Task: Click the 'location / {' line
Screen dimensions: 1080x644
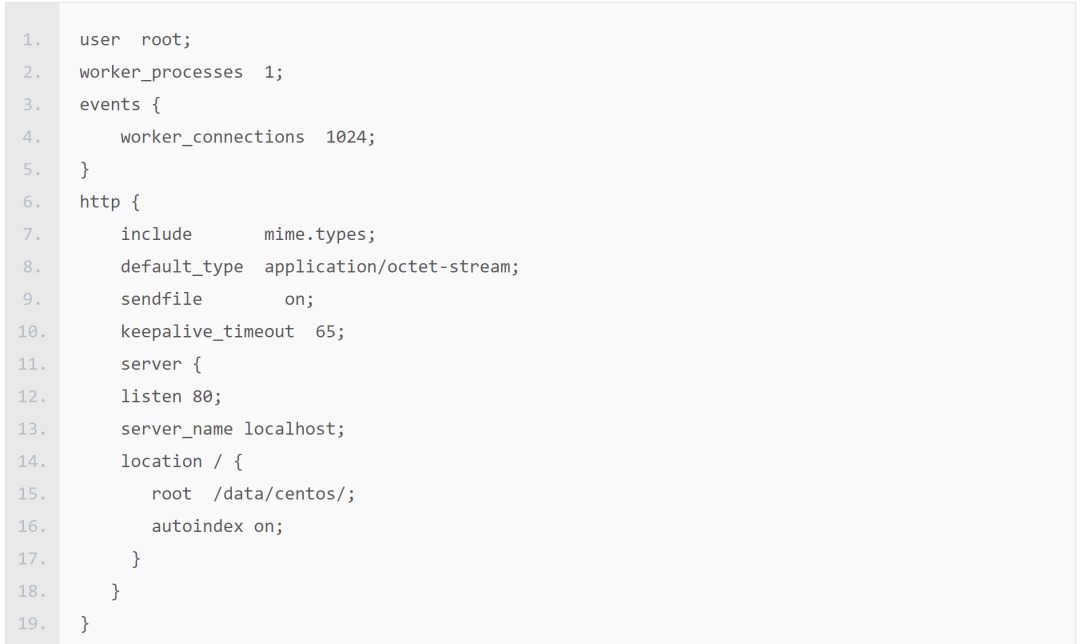Action: point(182,461)
